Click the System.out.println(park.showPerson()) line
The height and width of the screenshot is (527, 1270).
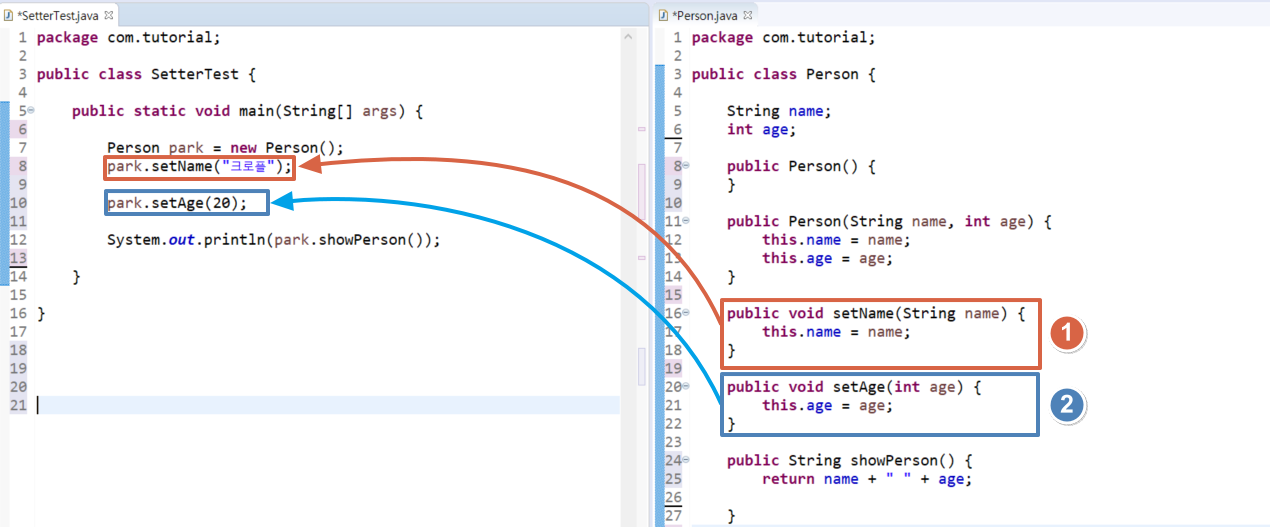pyautogui.click(x=273, y=240)
